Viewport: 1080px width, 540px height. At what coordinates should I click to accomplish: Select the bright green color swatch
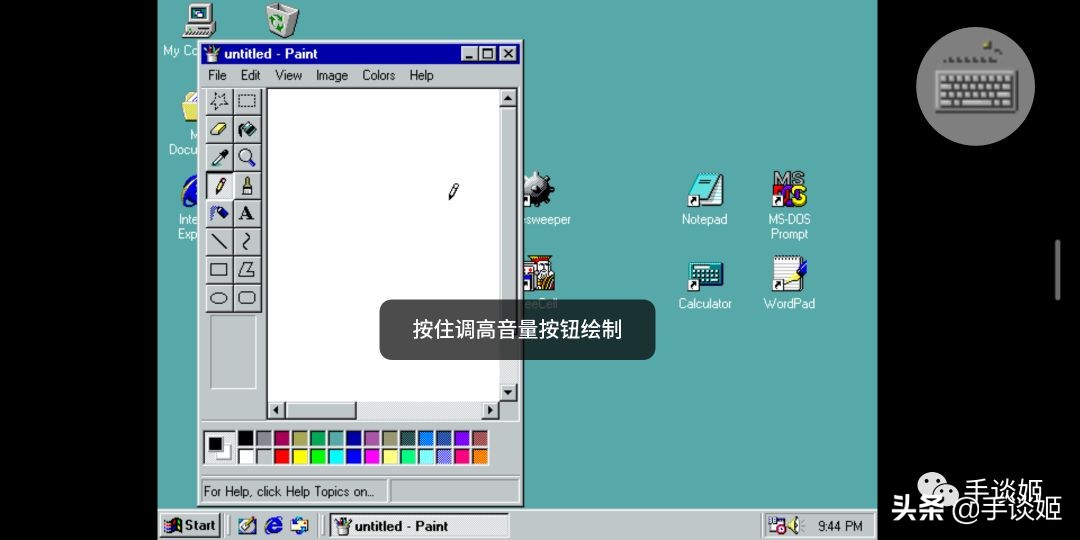coord(318,456)
